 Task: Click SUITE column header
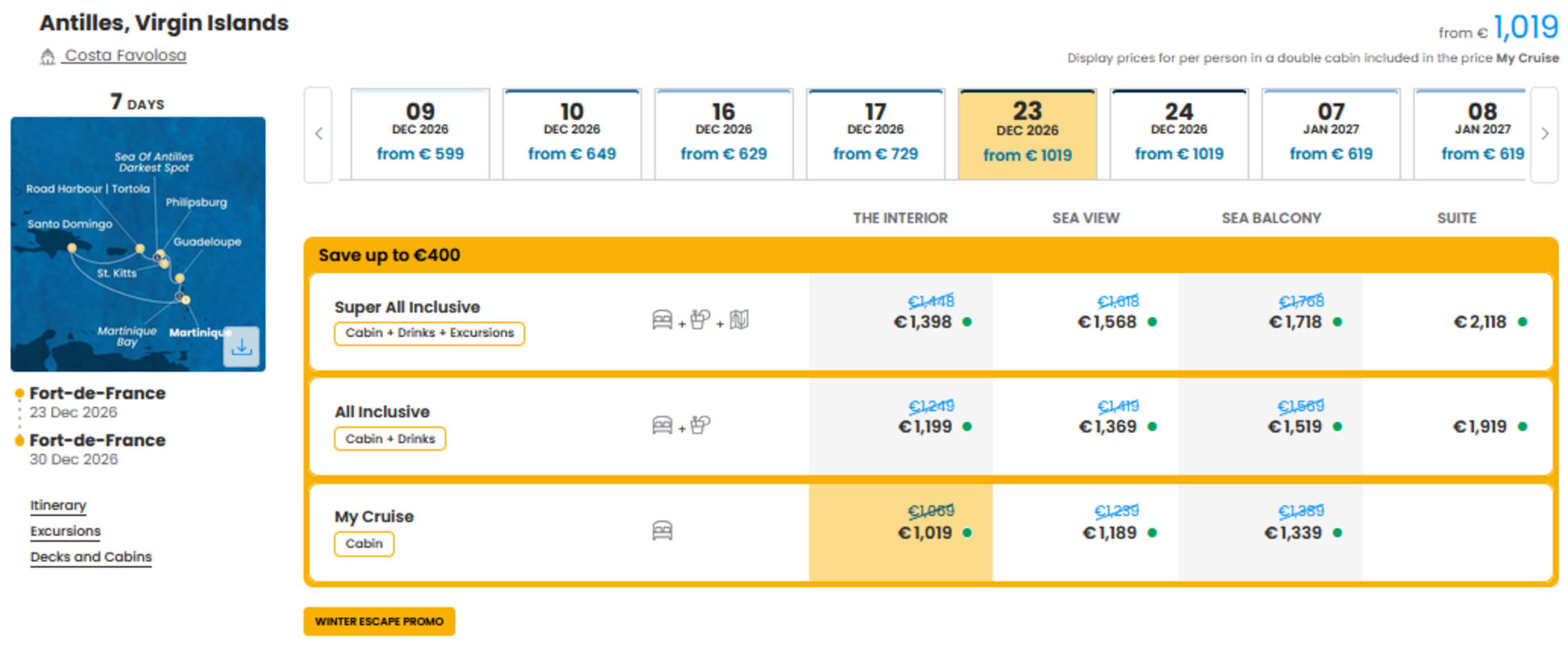1457,218
